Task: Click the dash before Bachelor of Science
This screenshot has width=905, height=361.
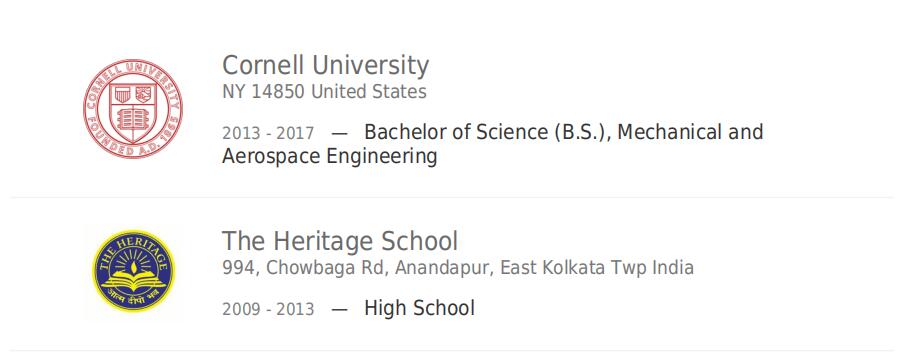Action: (339, 133)
